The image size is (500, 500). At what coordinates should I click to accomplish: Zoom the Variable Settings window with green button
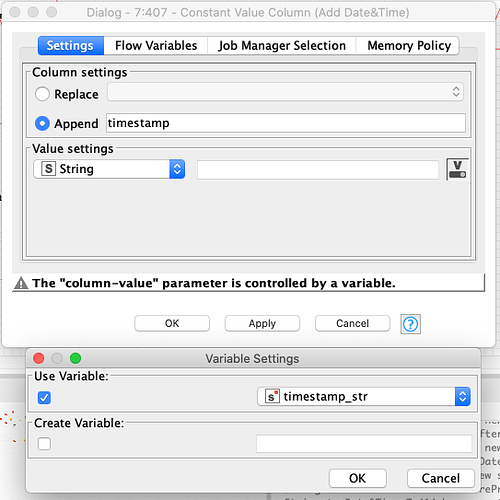point(76,358)
